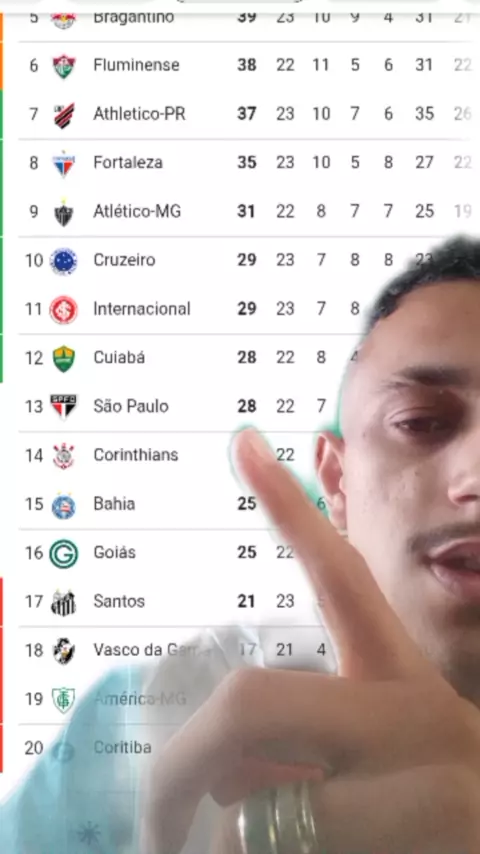Click the Cruzeiro club crest
The image size is (480, 854).
click(64, 261)
